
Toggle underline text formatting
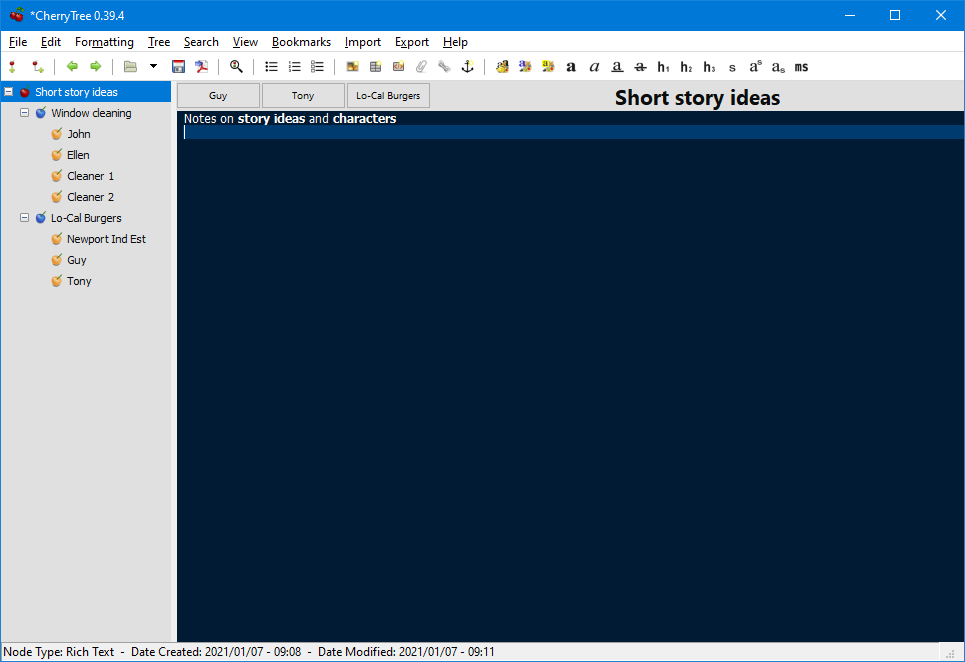[617, 66]
